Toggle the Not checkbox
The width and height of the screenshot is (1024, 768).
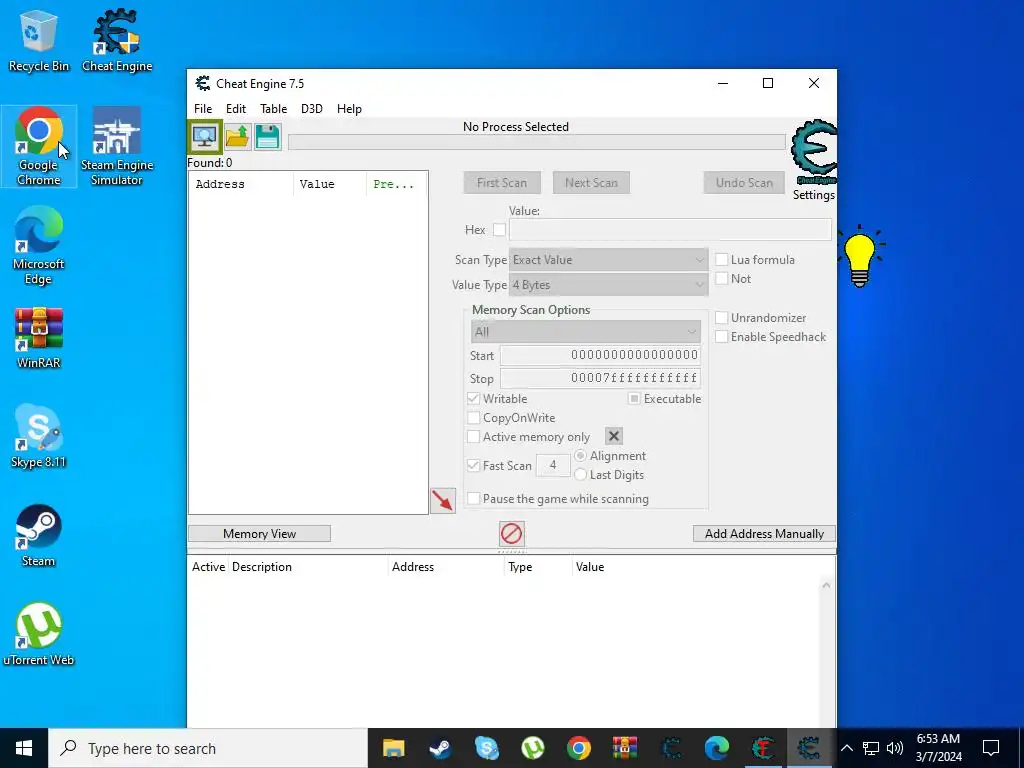[x=722, y=279]
